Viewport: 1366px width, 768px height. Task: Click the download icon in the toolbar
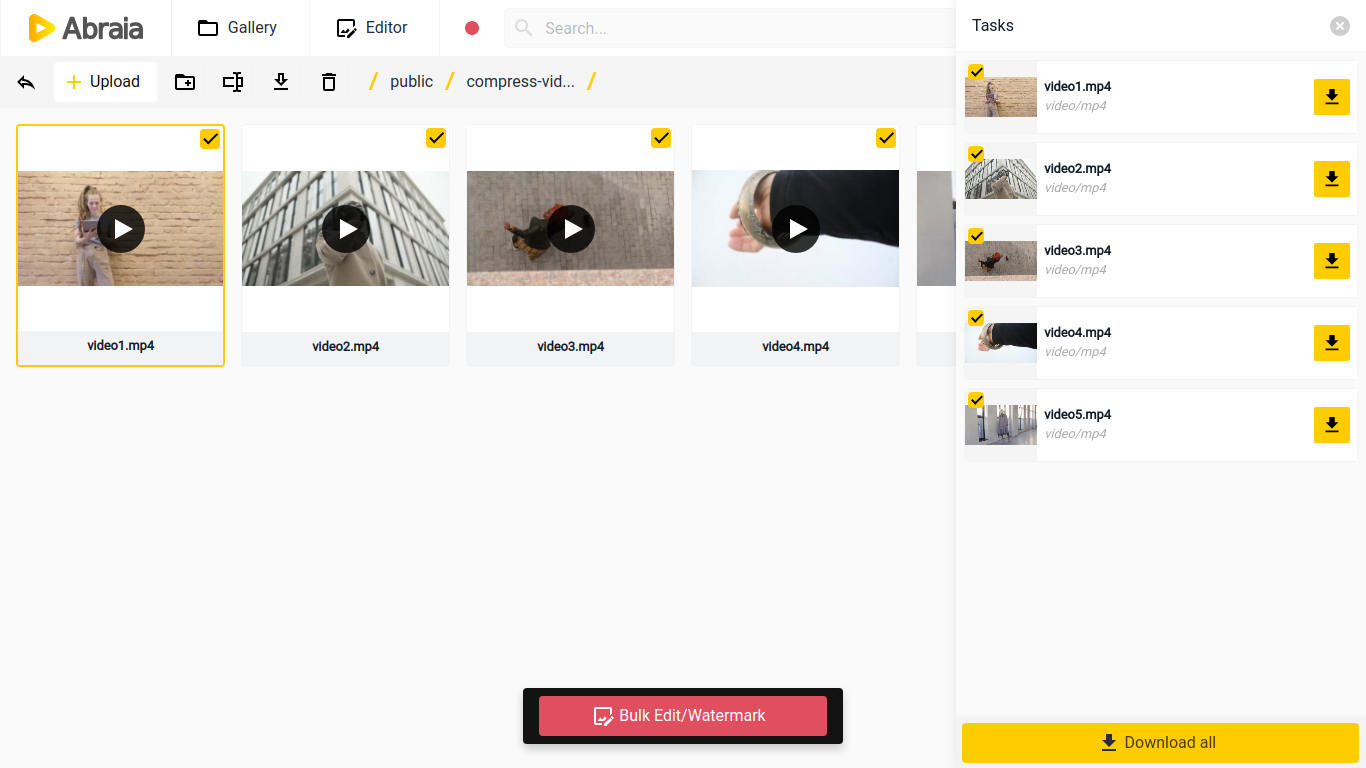281,82
